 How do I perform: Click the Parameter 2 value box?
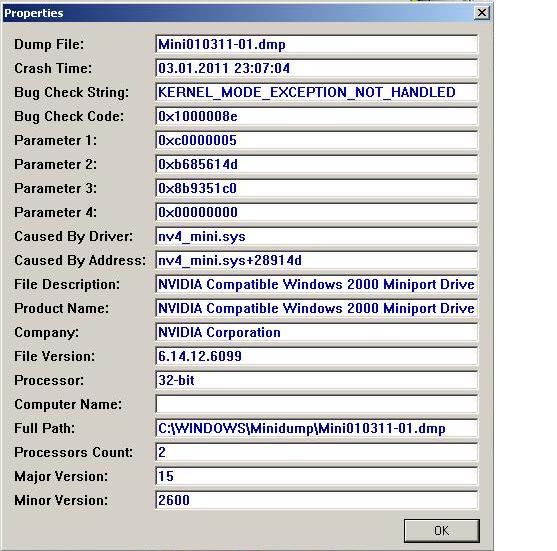click(x=317, y=164)
